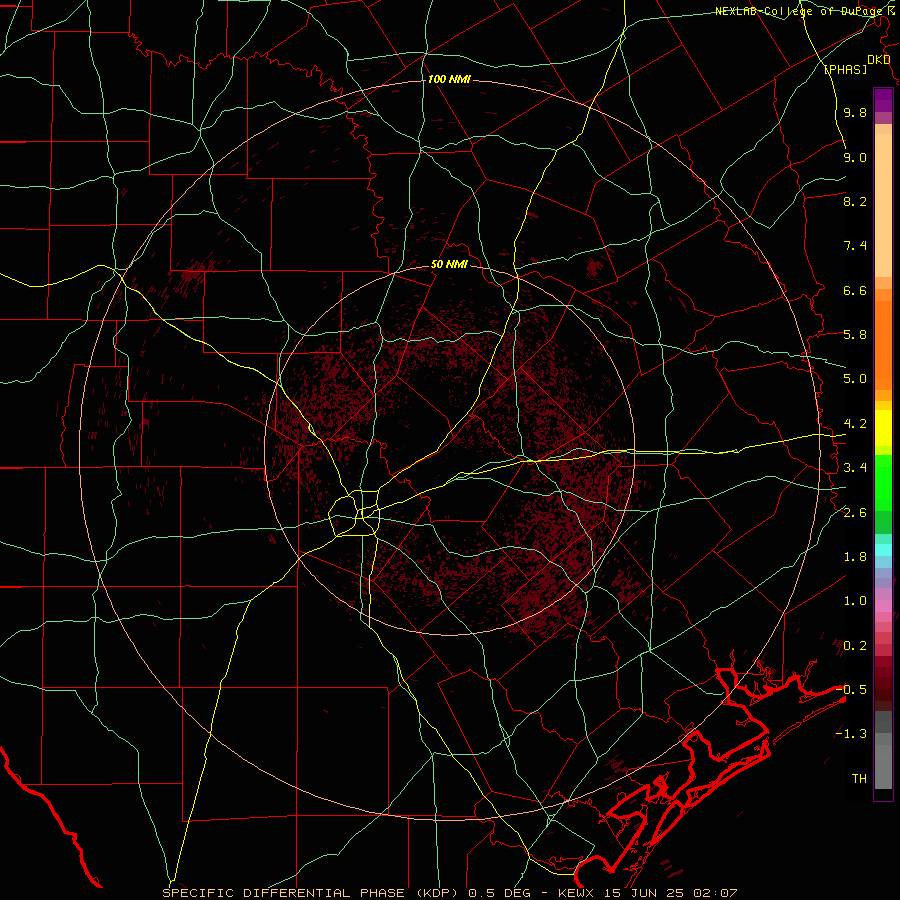The height and width of the screenshot is (900, 900).
Task: Click the 50 NMI range ring label
Action: point(449,264)
